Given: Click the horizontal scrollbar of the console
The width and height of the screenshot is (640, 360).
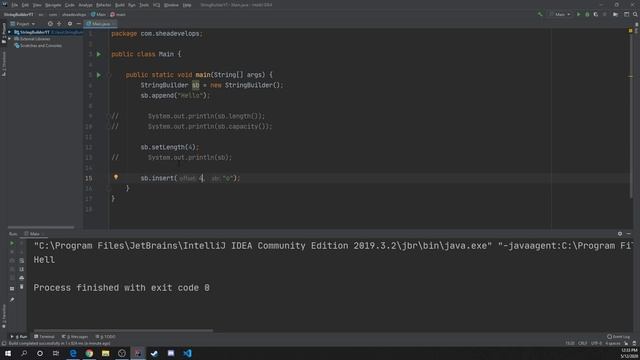Looking at the screenshot, I should coord(123,331).
